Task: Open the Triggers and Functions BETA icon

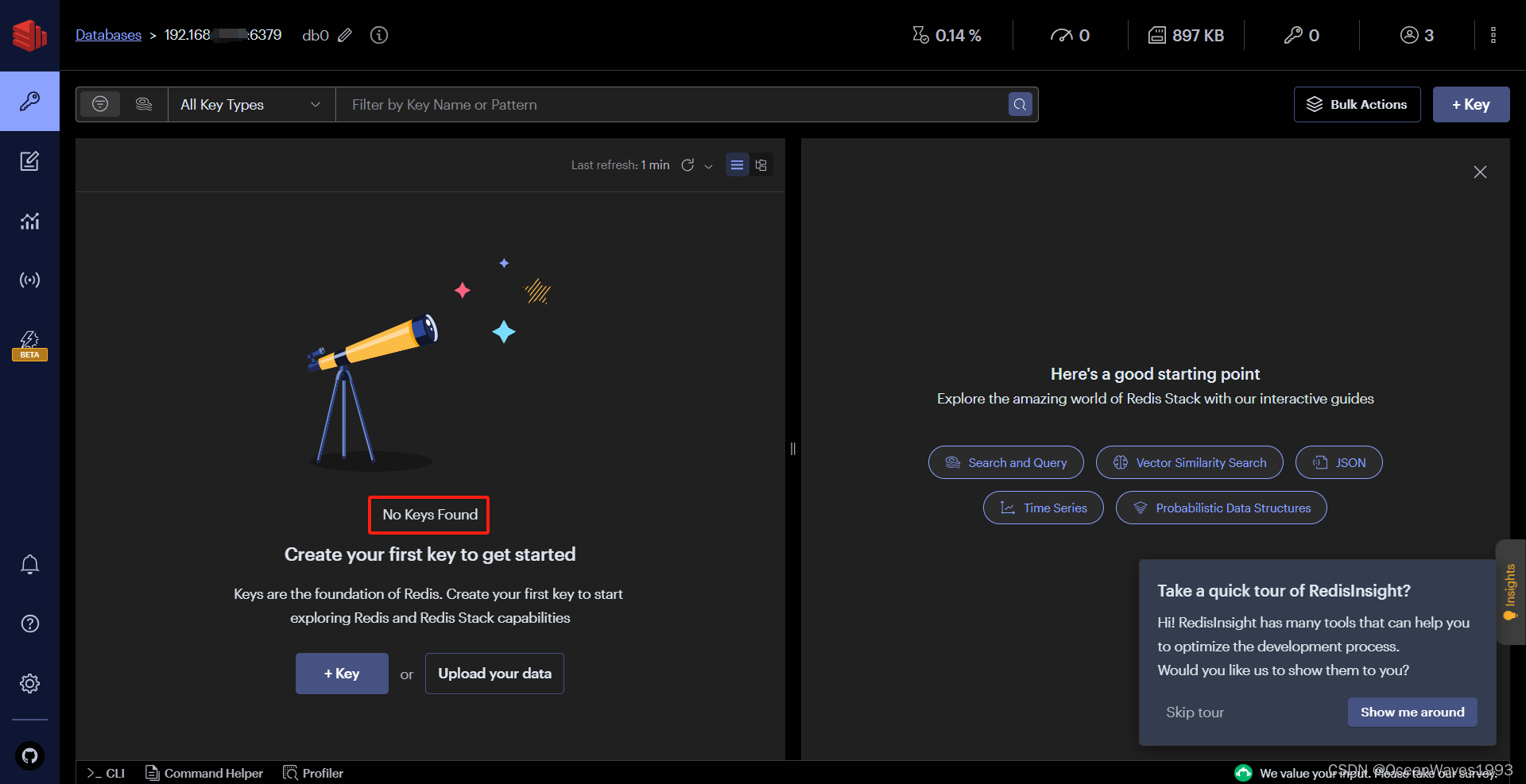Action: [29, 346]
